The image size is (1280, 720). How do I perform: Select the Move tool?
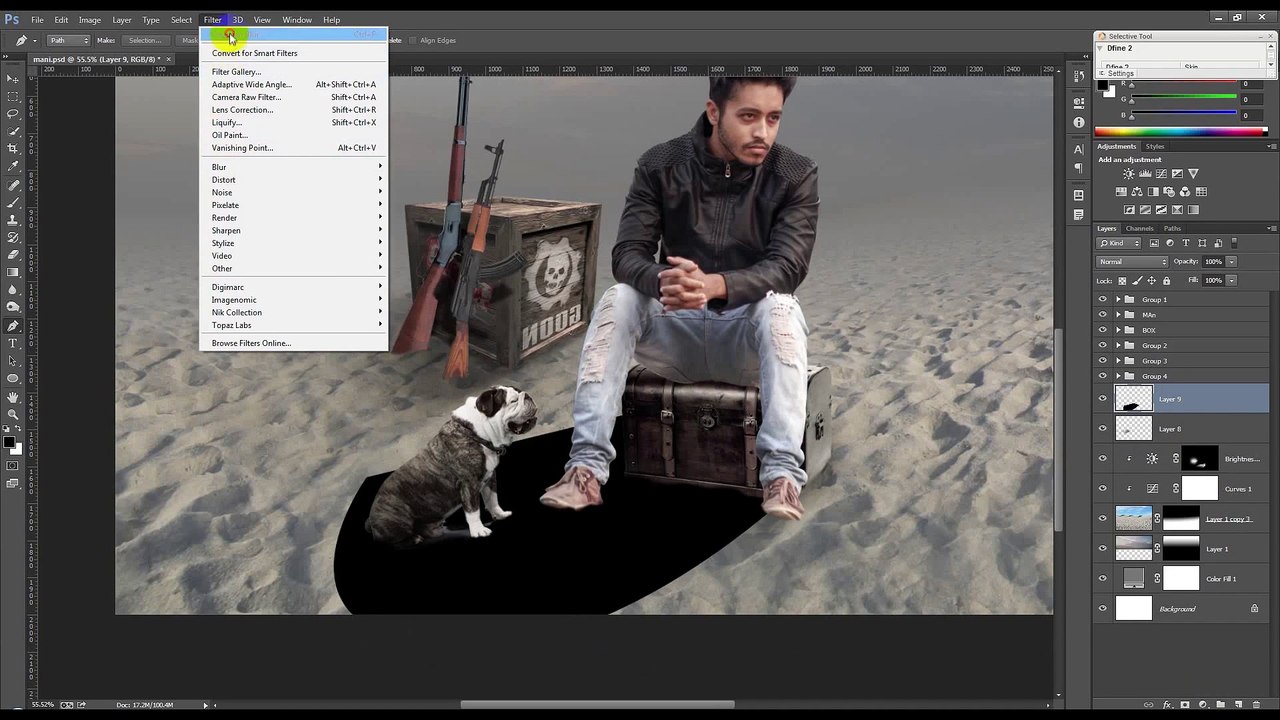13,78
